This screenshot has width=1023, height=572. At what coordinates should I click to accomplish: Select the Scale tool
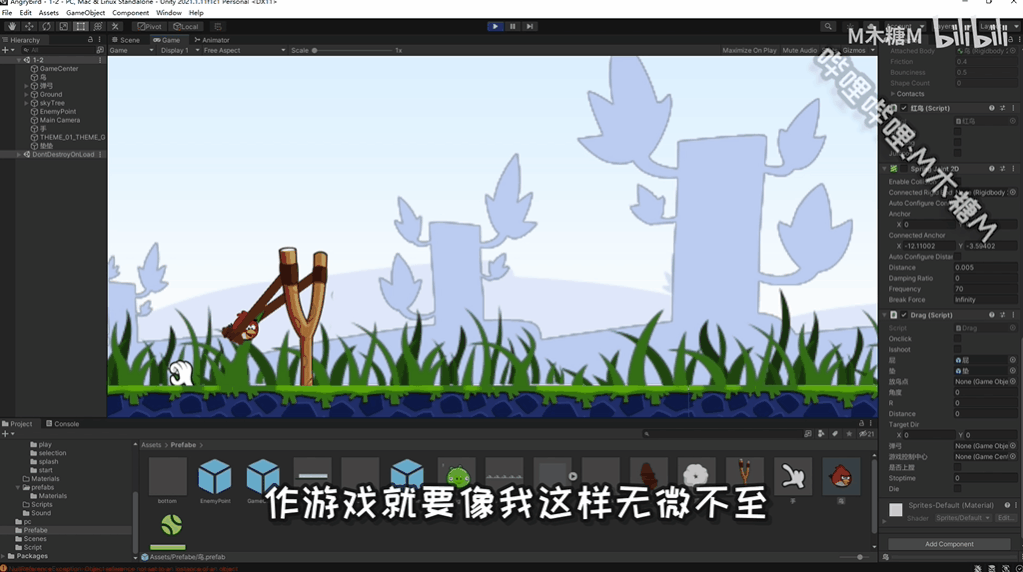point(63,27)
